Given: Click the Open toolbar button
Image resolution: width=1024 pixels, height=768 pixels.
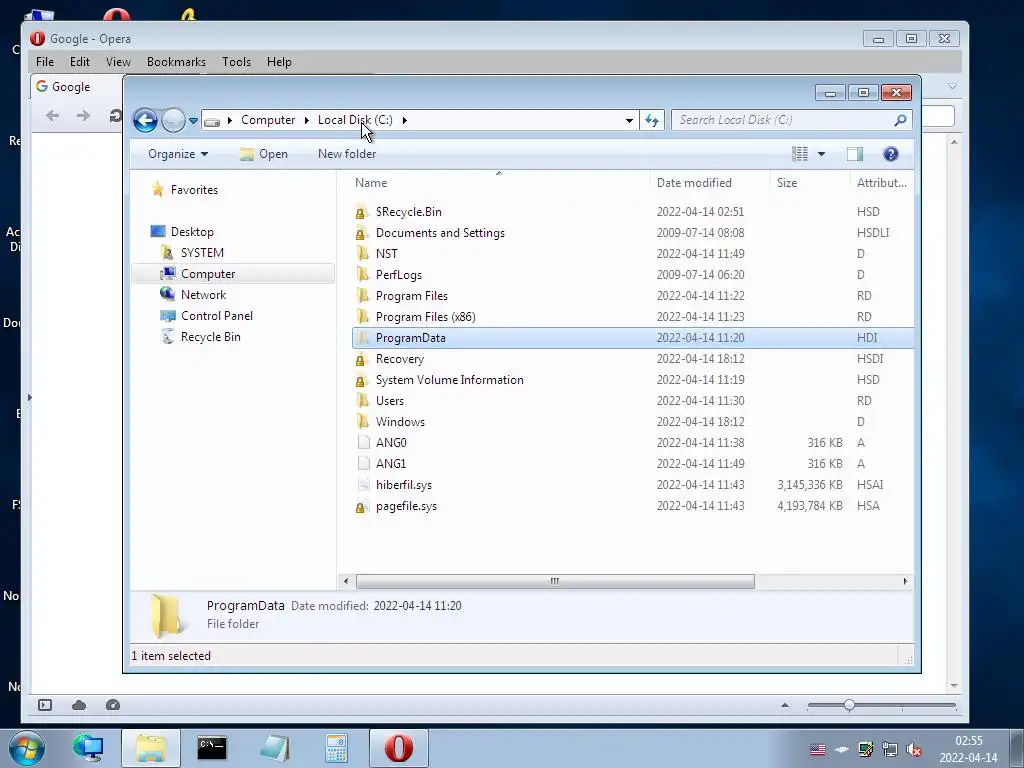Looking at the screenshot, I should coord(264,154).
